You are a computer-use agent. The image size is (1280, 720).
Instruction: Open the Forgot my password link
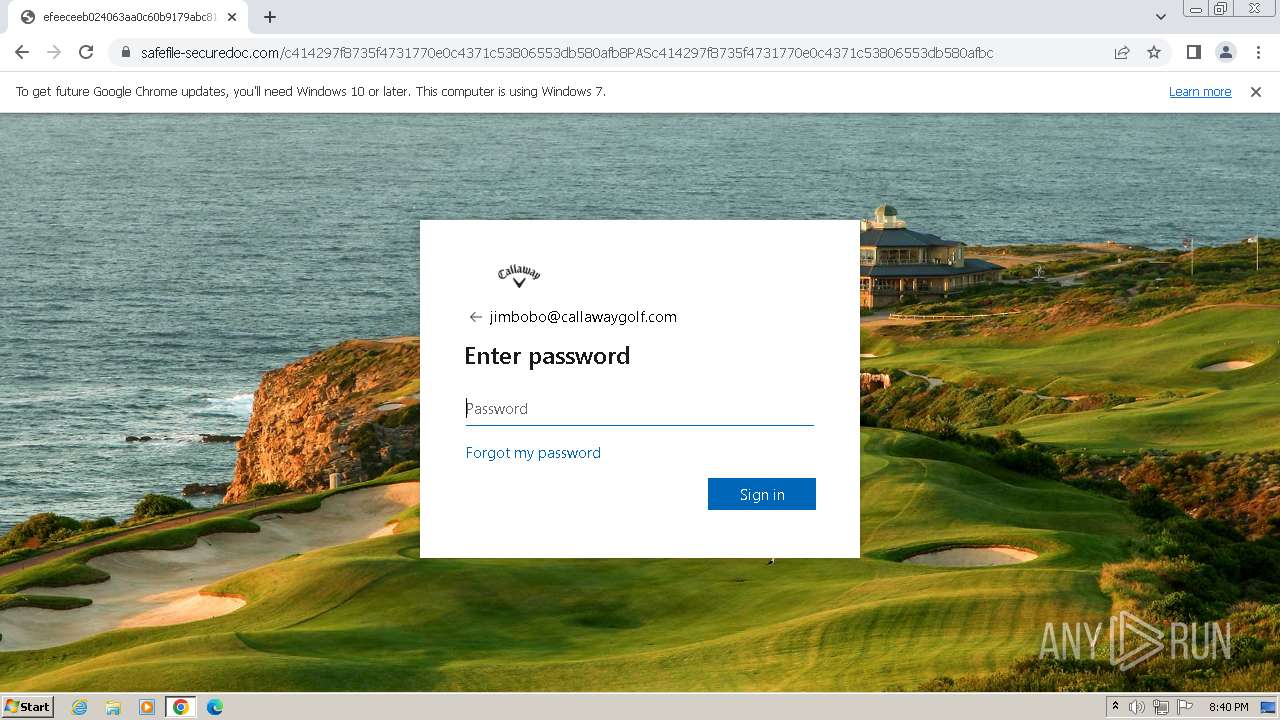click(533, 453)
